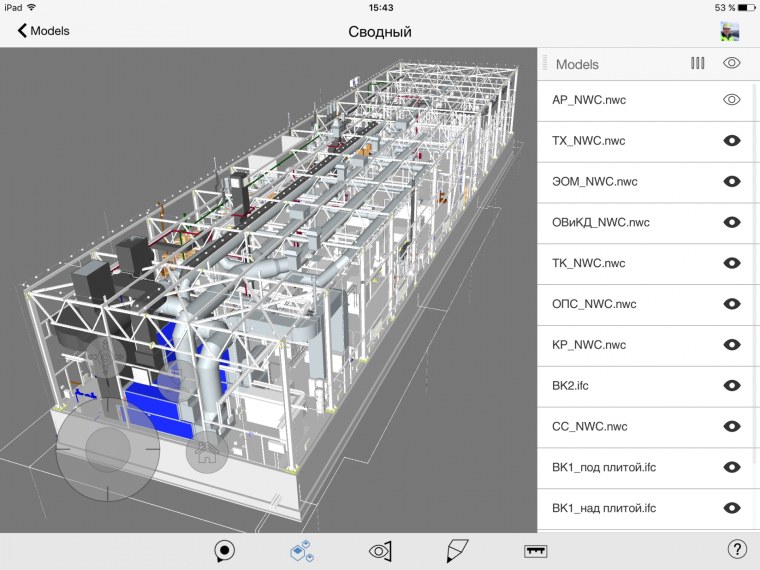Hide the TX_NWC.nwc model
This screenshot has width=760, height=570.
click(731, 141)
